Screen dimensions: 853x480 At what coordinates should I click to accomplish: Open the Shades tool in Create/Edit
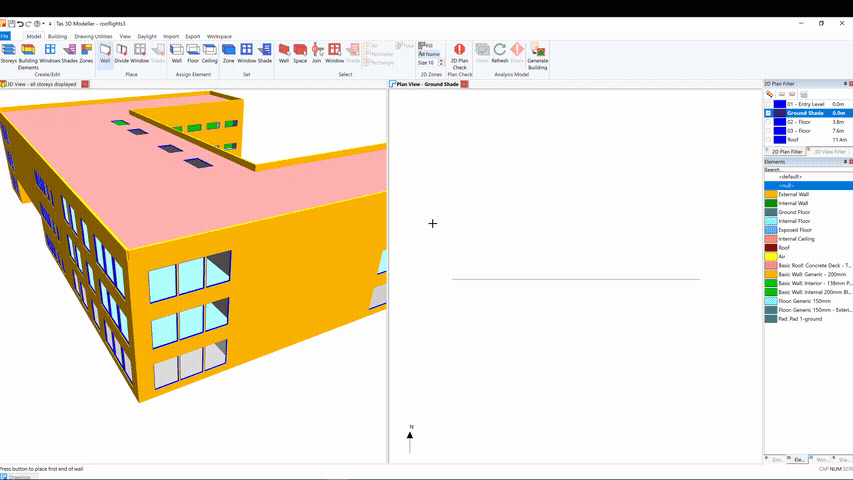click(x=70, y=54)
